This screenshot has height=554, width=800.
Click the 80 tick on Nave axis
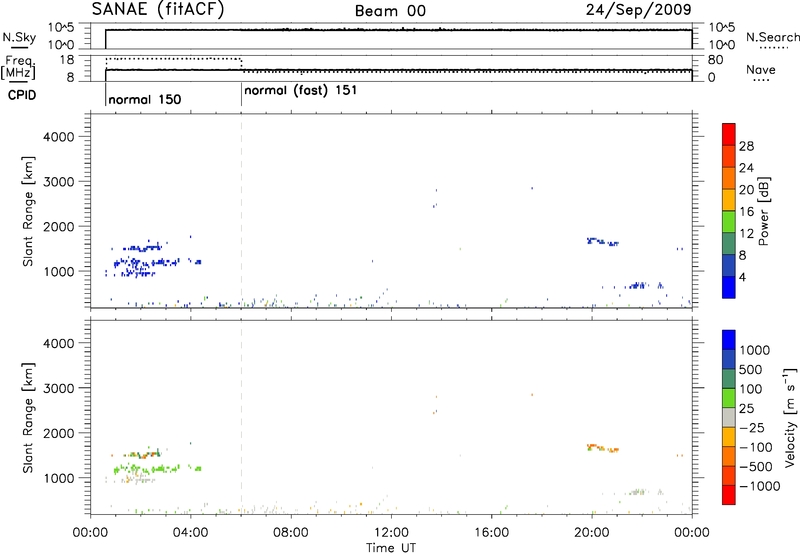coord(715,60)
